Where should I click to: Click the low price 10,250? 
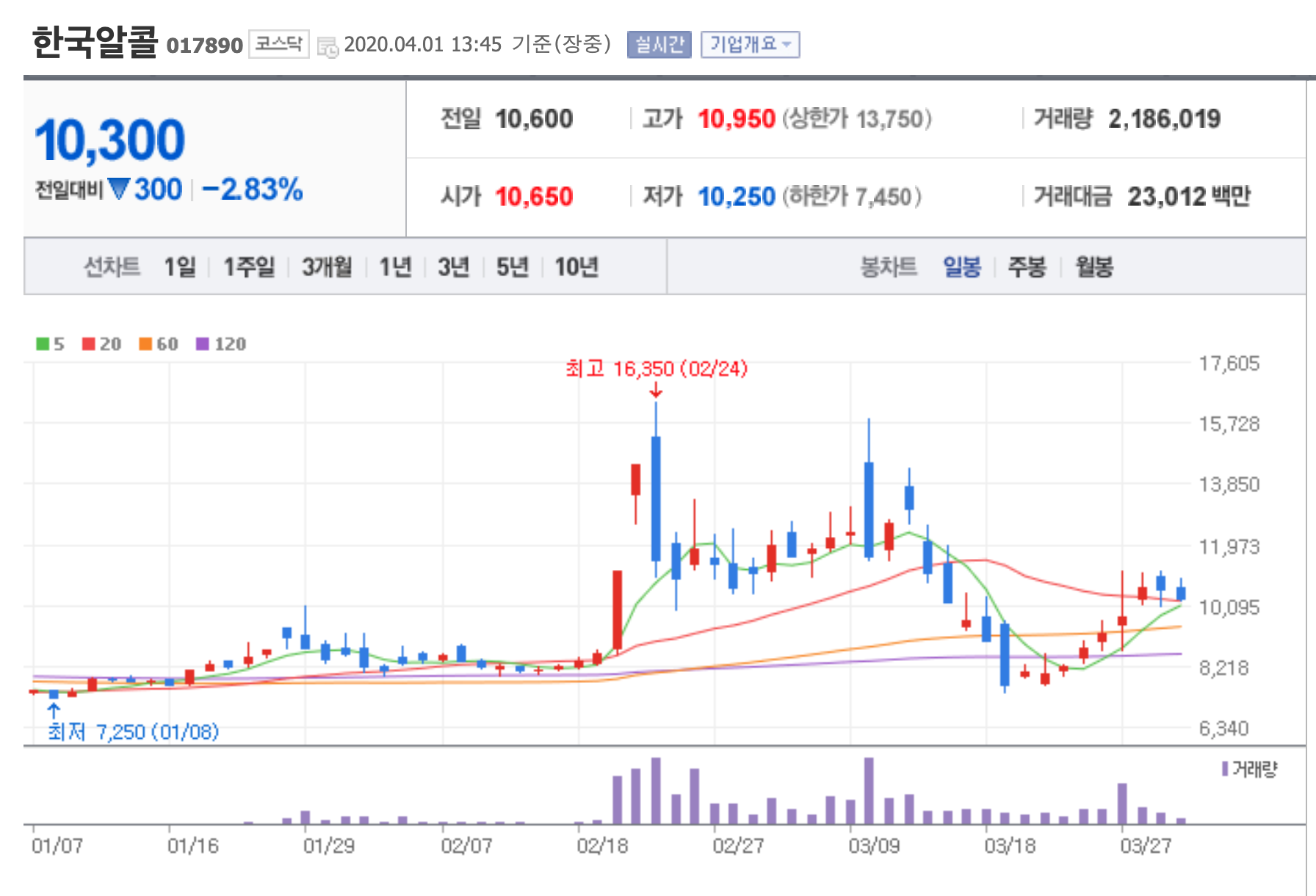737,197
